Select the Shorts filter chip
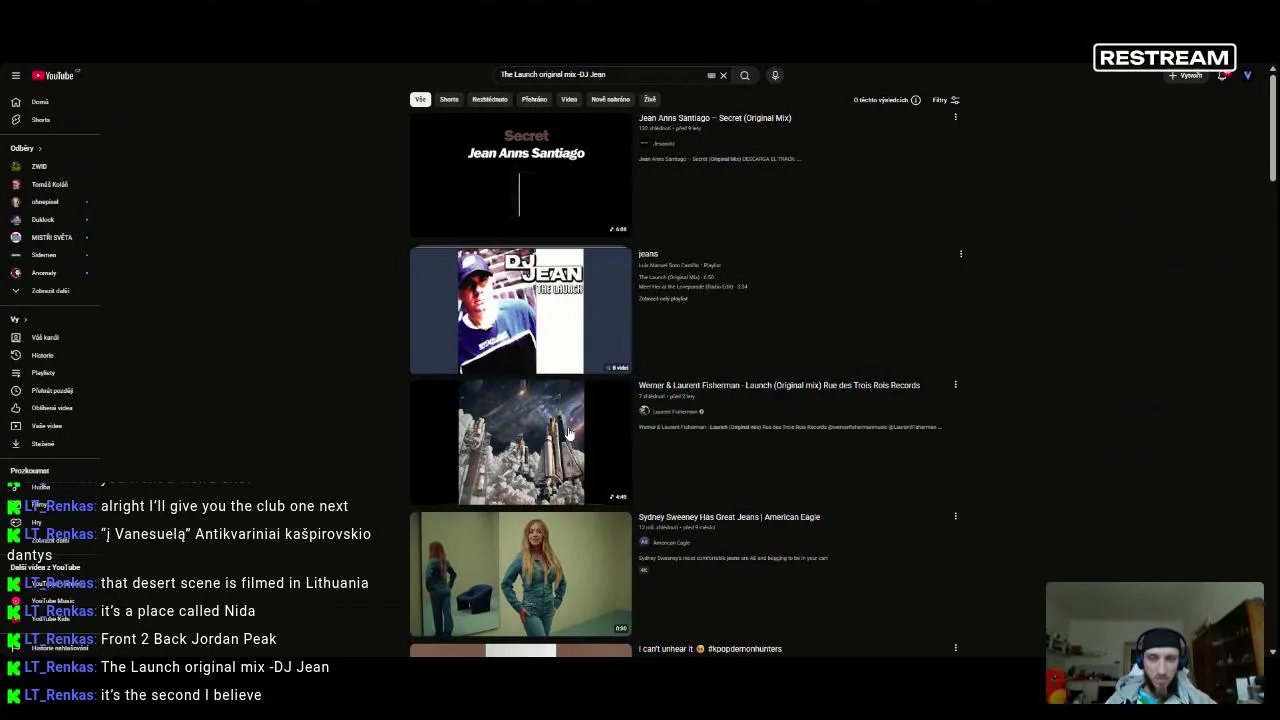This screenshot has width=1280, height=720. 449,100
